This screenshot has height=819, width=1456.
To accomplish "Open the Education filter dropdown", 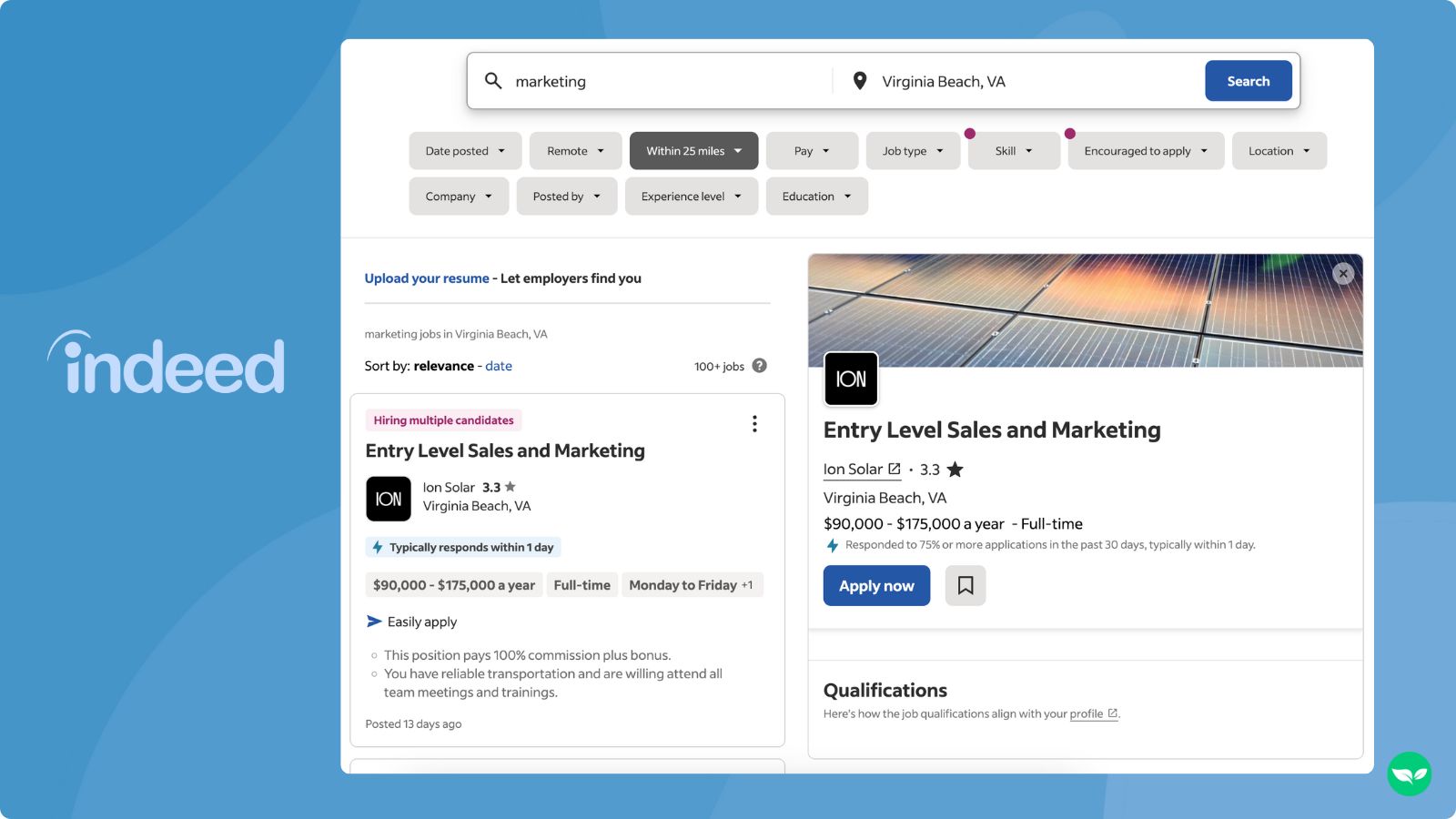I will [815, 196].
